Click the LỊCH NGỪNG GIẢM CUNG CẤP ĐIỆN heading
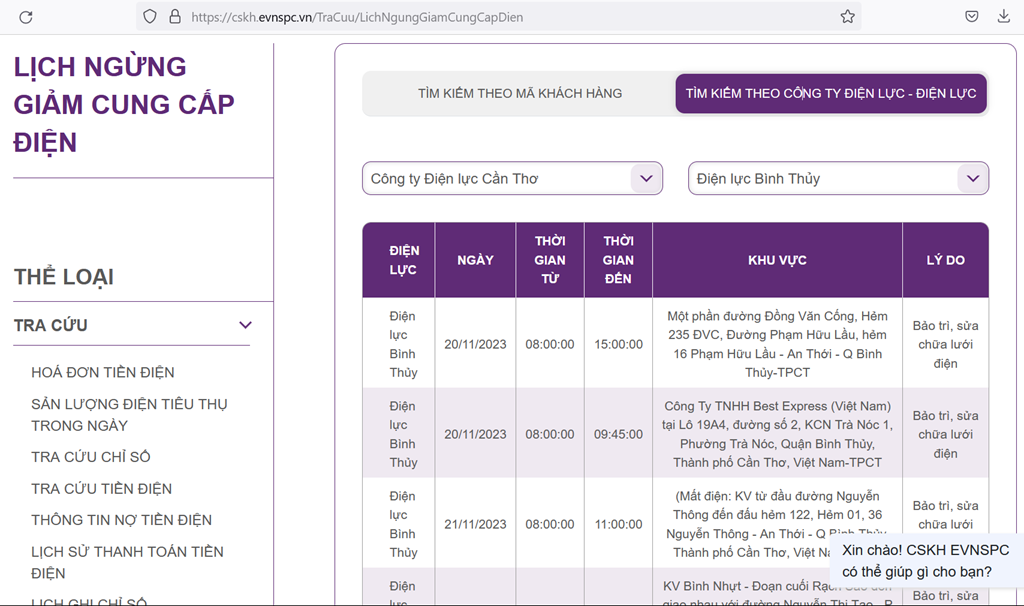1024x606 pixels. coord(124,104)
